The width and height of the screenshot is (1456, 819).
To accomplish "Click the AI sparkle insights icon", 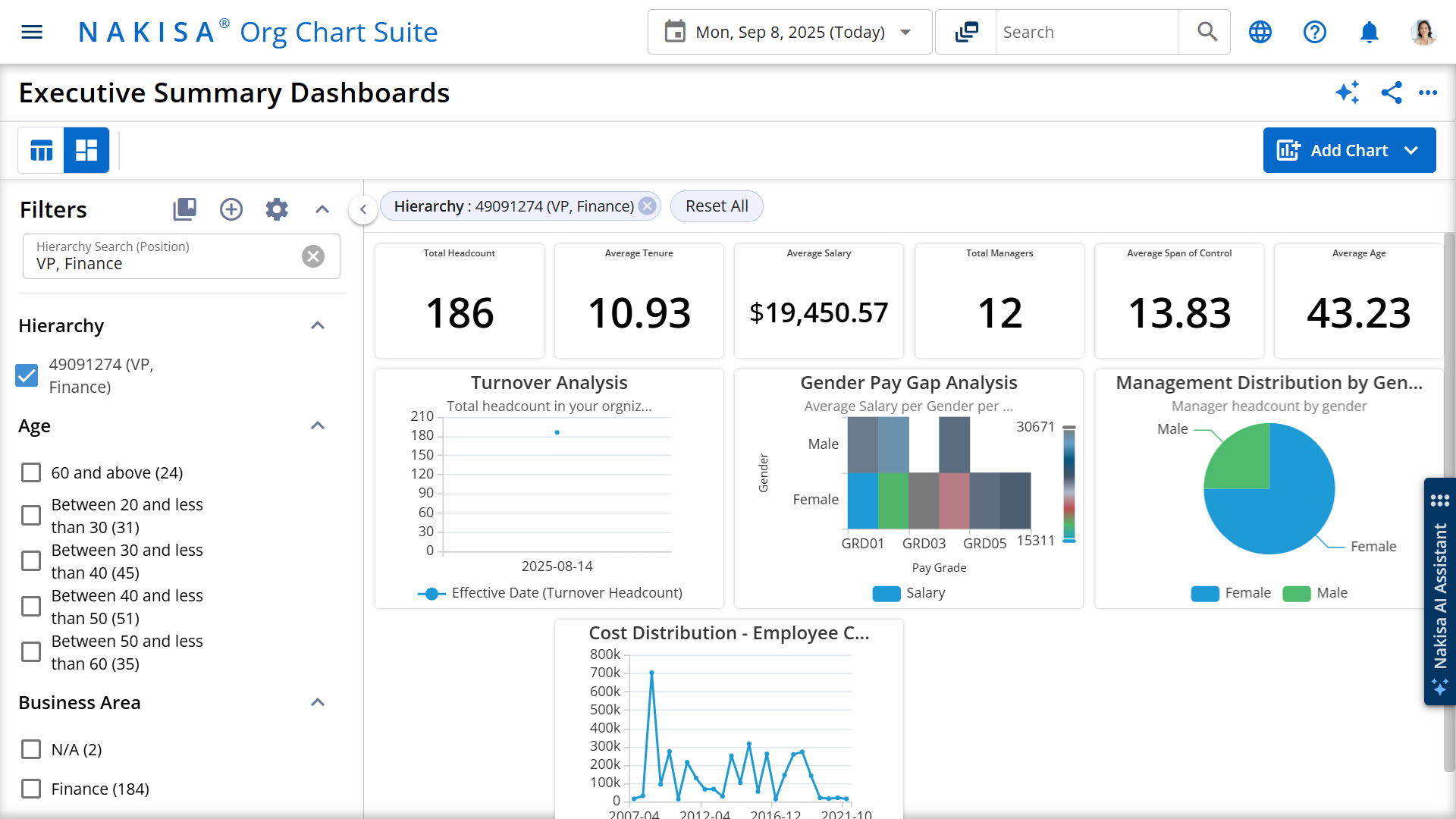I will 1347,93.
